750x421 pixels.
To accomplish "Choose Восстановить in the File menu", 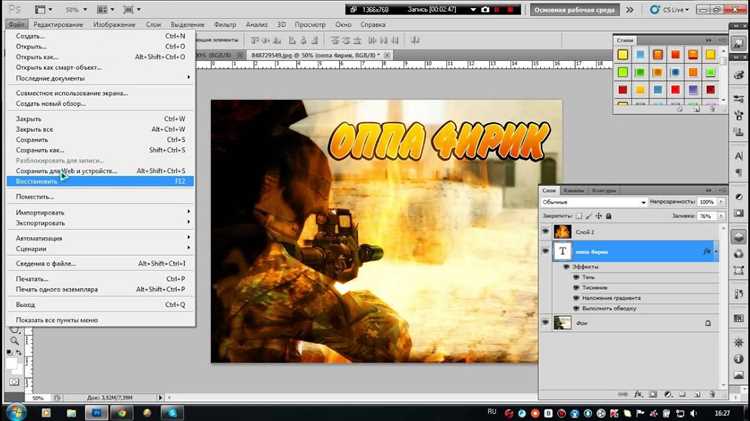I will pyautogui.click(x=100, y=181).
